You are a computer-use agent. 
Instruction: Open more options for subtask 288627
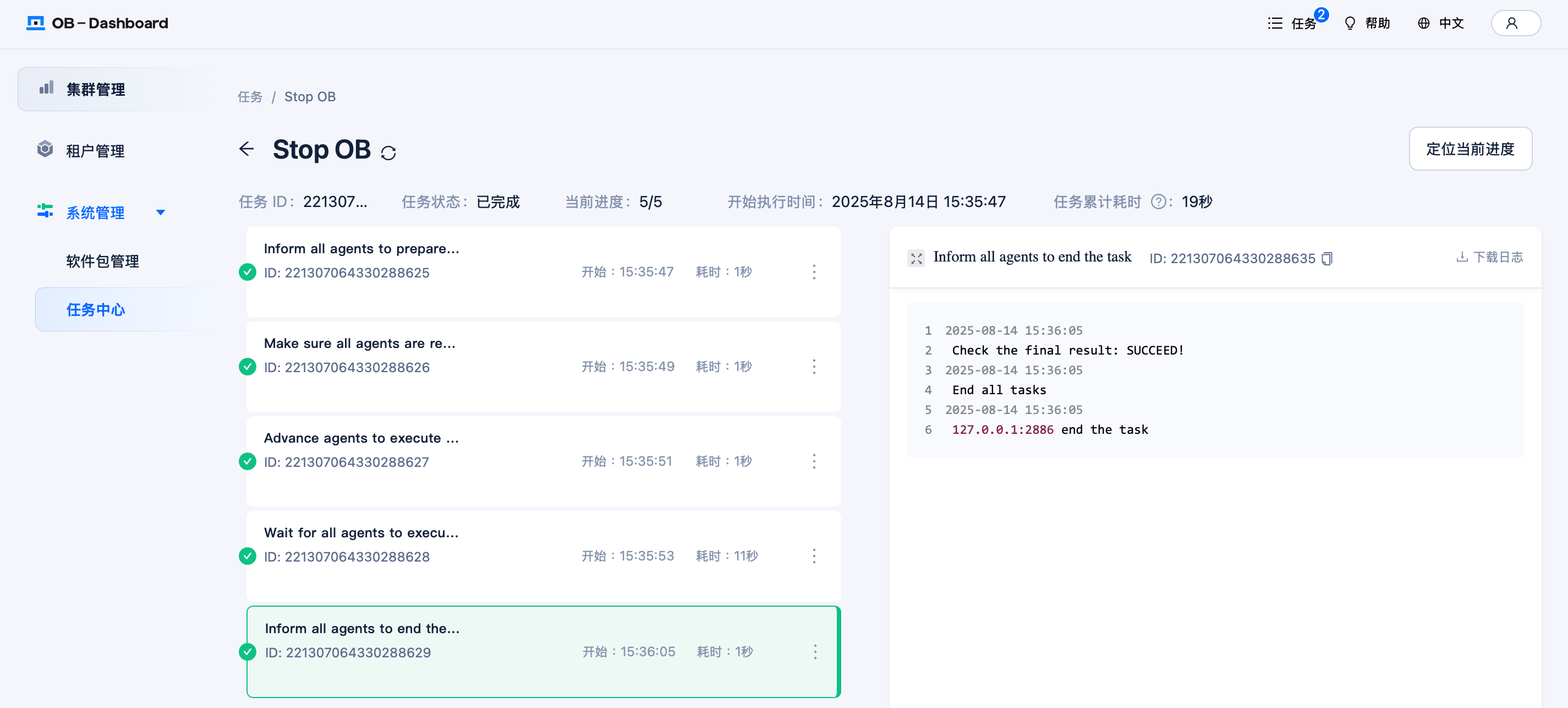(814, 461)
